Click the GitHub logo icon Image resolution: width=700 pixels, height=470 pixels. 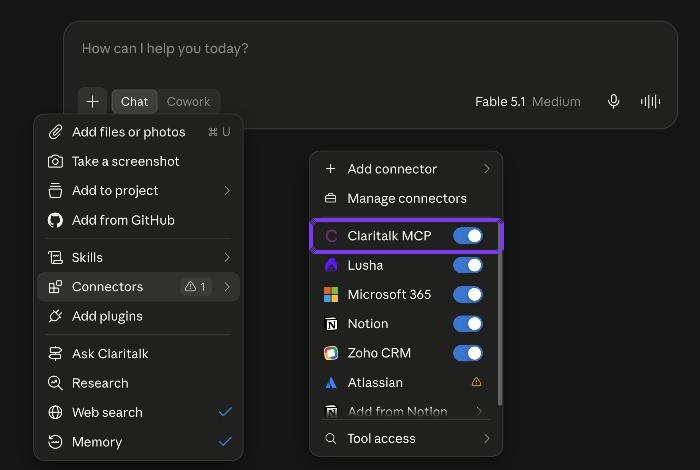click(x=55, y=220)
